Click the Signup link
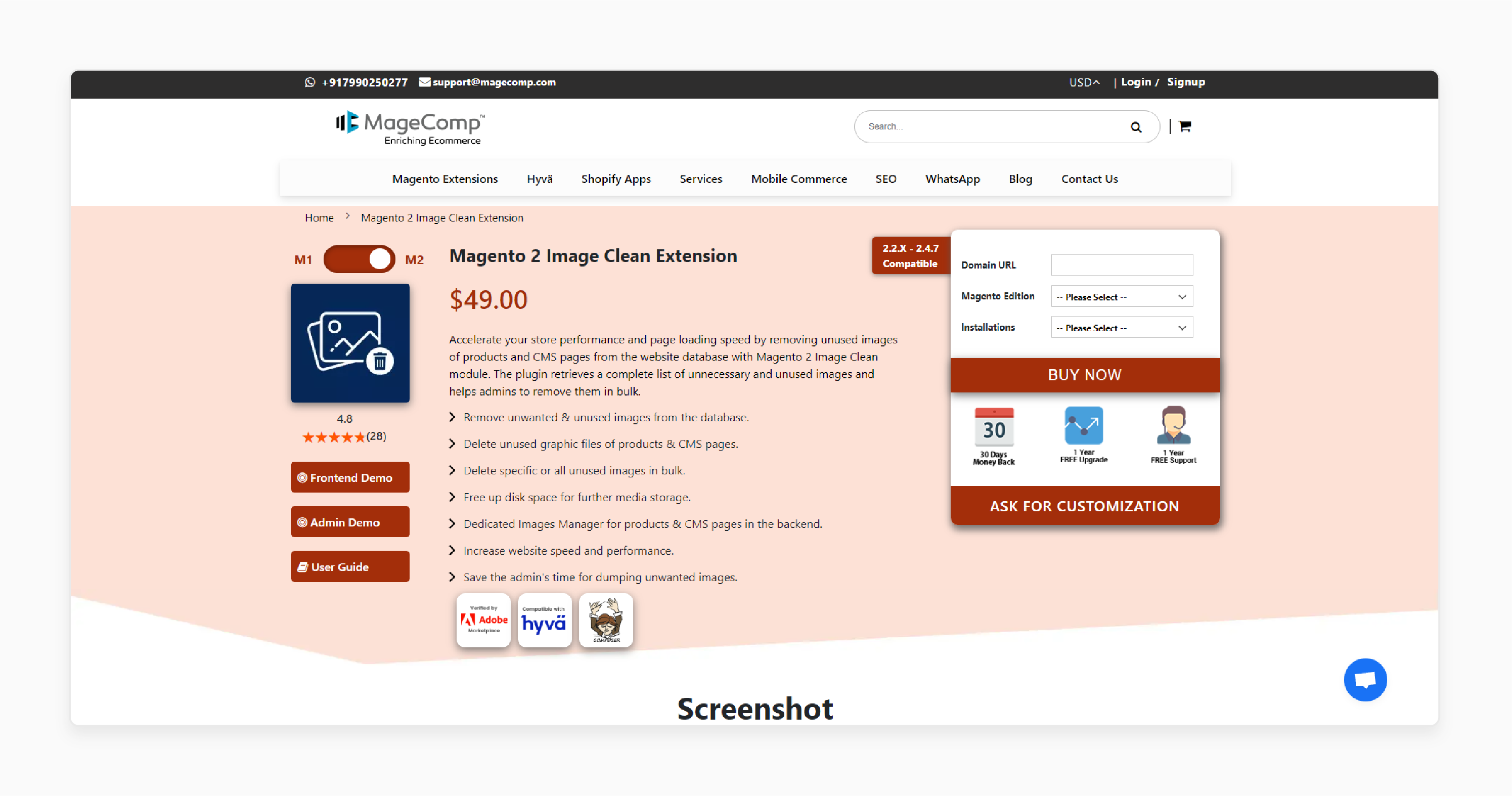The width and height of the screenshot is (1512, 796). [1186, 82]
